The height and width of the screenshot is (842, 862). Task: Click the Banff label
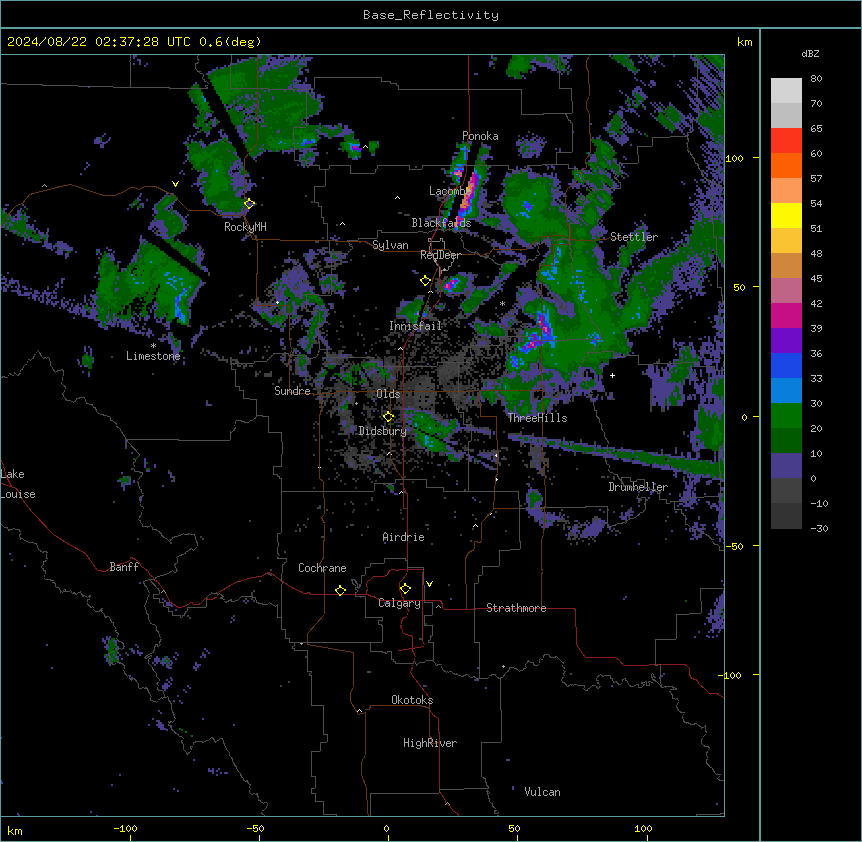(124, 567)
